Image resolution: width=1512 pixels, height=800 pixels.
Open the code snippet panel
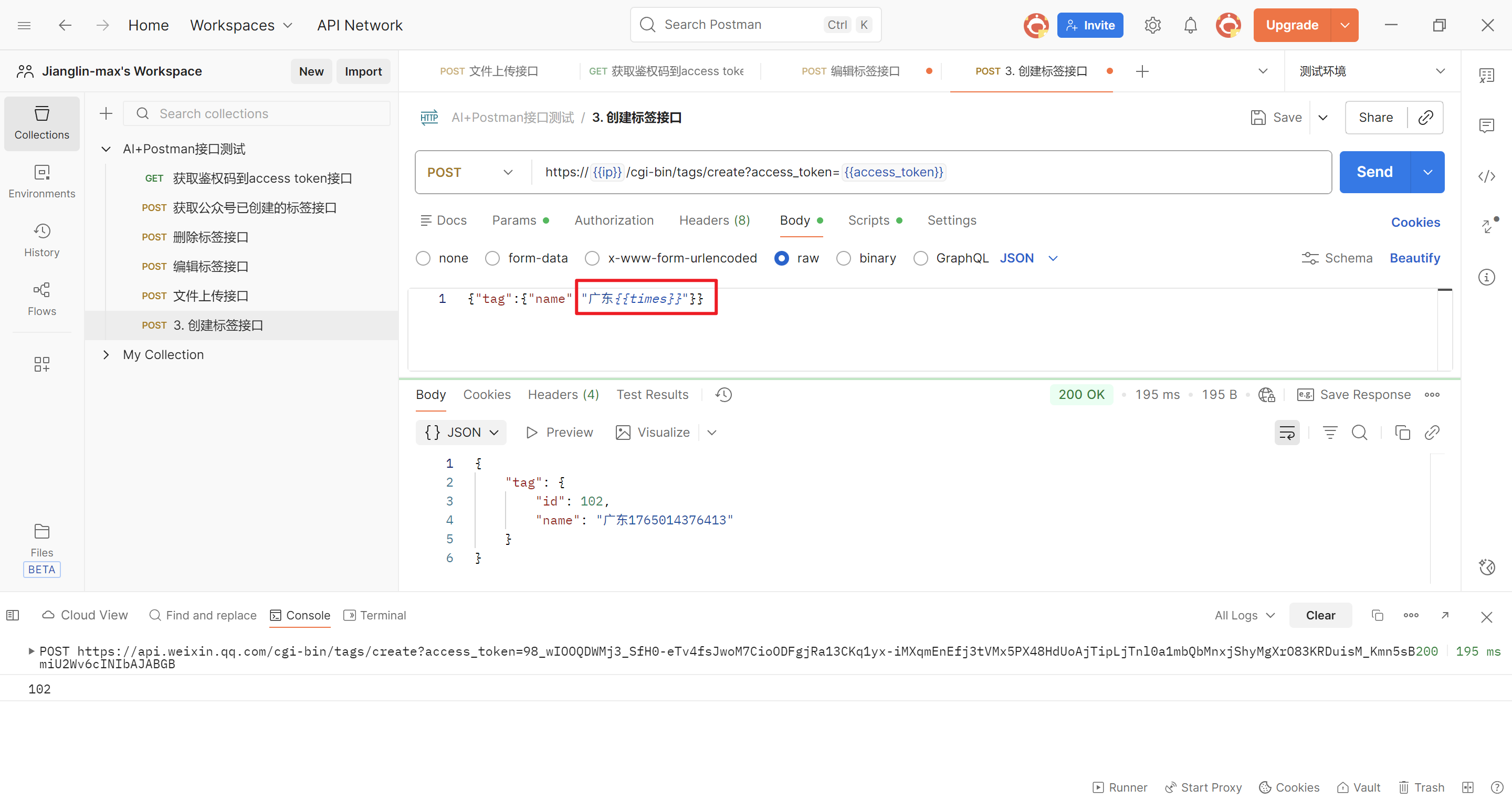click(x=1486, y=177)
